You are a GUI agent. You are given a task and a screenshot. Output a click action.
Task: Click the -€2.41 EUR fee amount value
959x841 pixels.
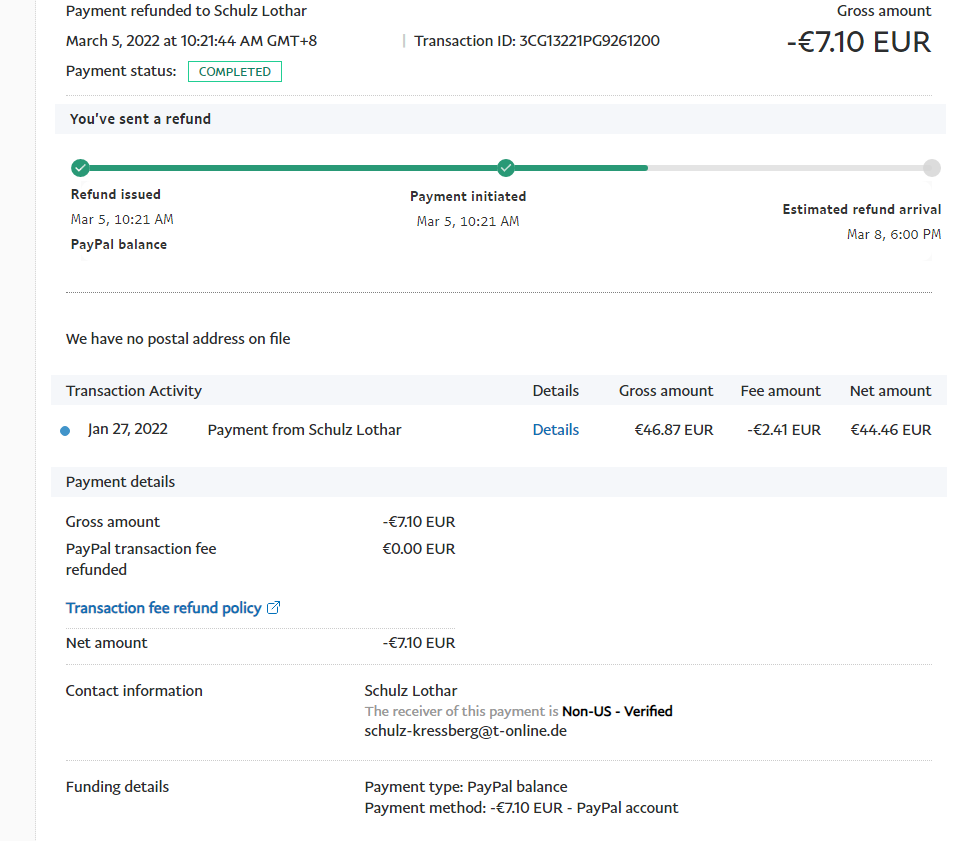tap(783, 430)
